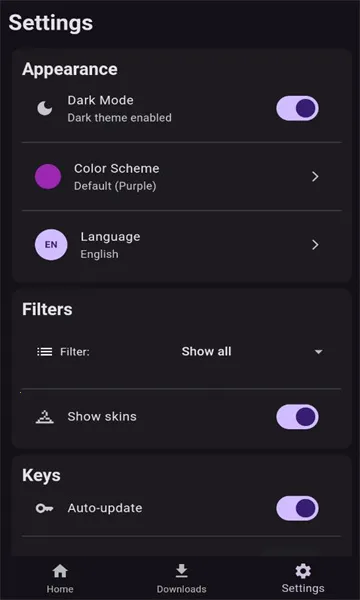Disable the Show skins toggle
The height and width of the screenshot is (600, 360).
[x=297, y=417]
